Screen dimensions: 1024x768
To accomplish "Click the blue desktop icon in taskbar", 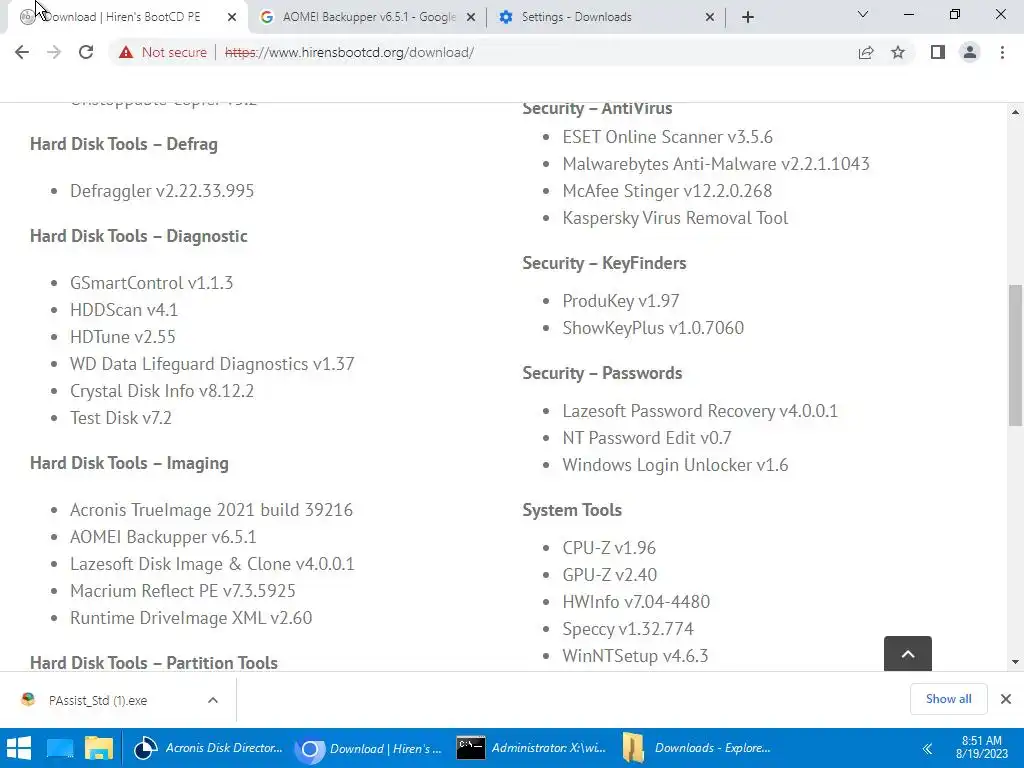I will [x=60, y=748].
